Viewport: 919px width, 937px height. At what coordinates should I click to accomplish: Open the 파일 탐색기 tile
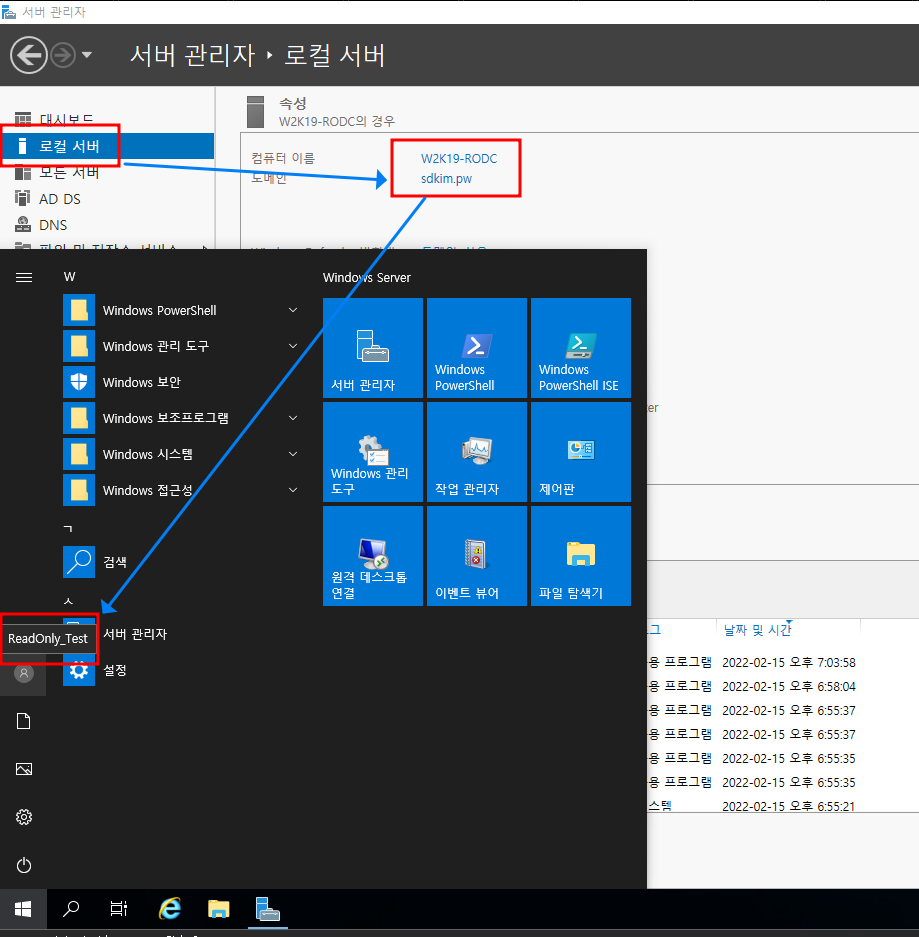(581, 556)
